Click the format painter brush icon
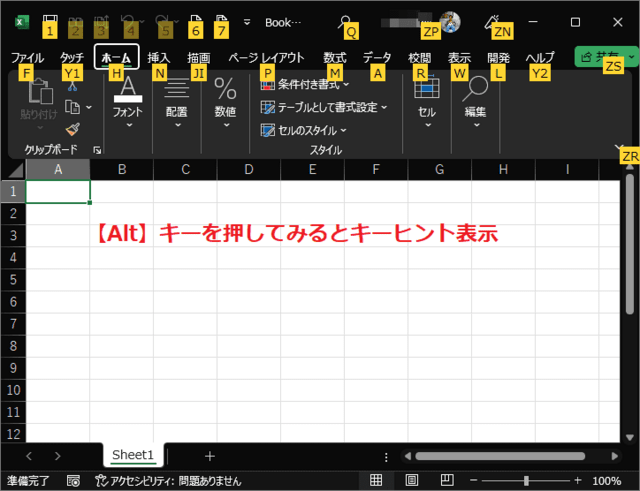Viewport: 640px width, 491px height. pos(72,129)
